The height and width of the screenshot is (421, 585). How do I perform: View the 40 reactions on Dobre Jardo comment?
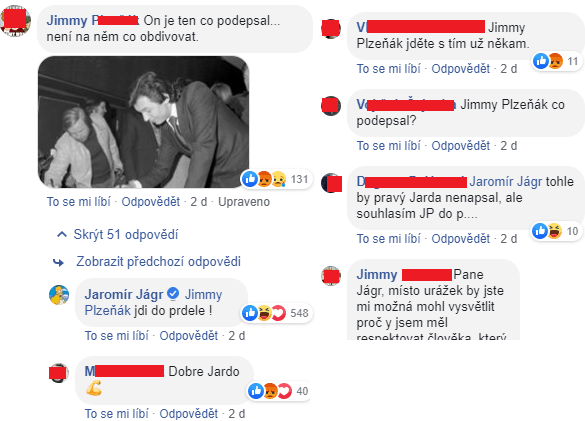point(278,391)
